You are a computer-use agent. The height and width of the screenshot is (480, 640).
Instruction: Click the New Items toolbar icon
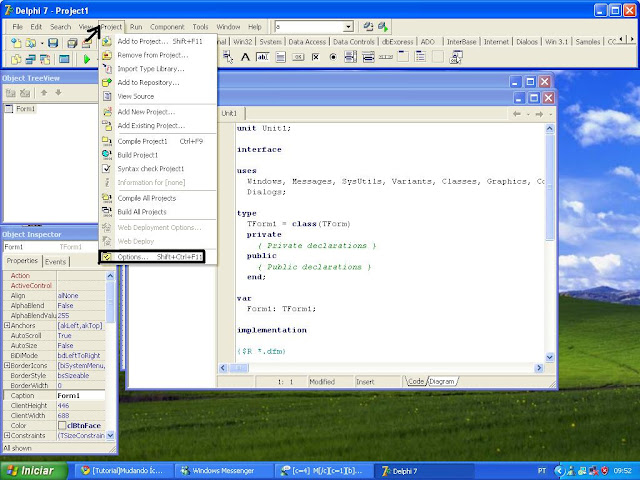(16, 42)
